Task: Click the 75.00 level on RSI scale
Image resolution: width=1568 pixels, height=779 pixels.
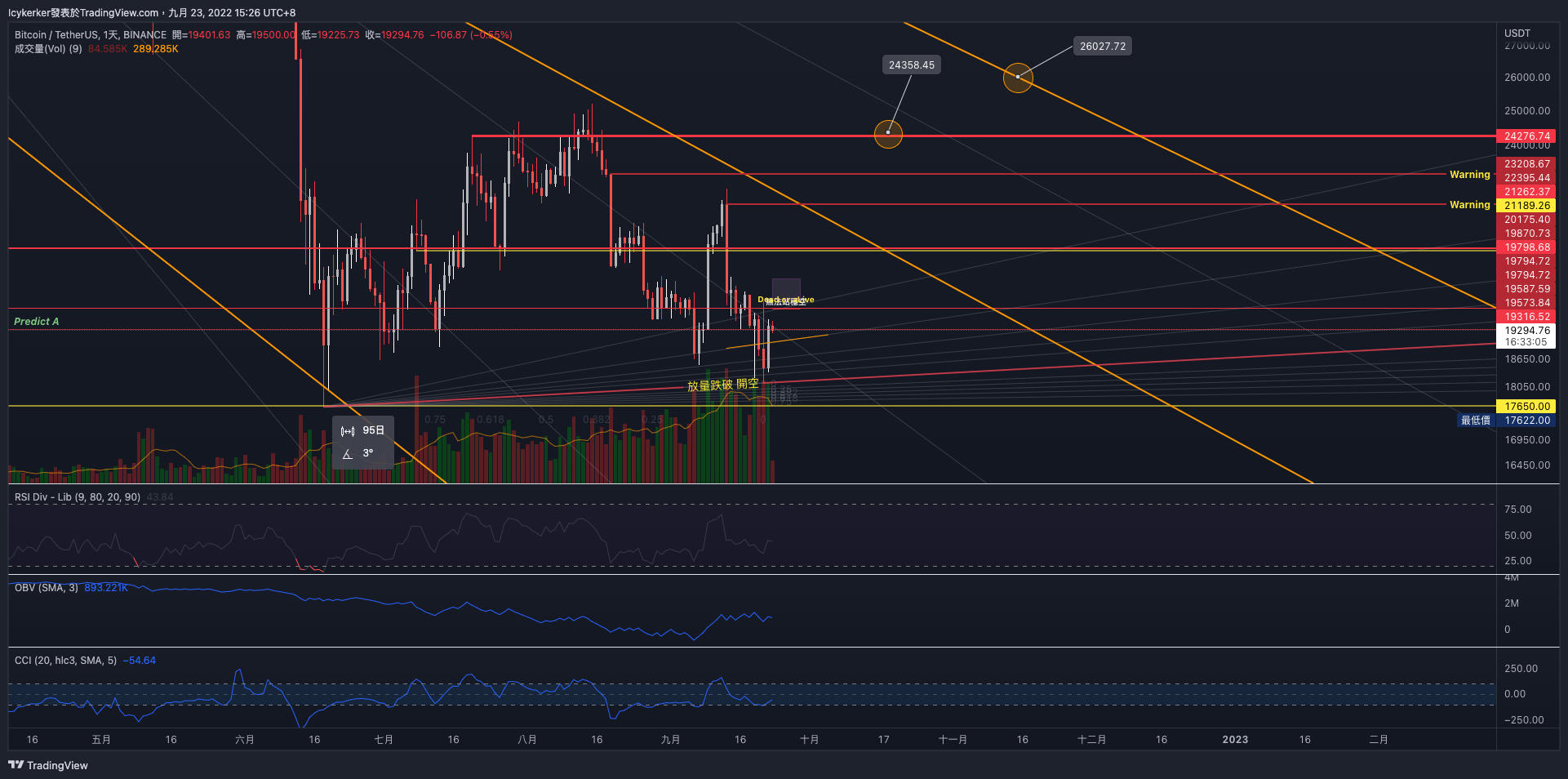Action: pos(1518,510)
